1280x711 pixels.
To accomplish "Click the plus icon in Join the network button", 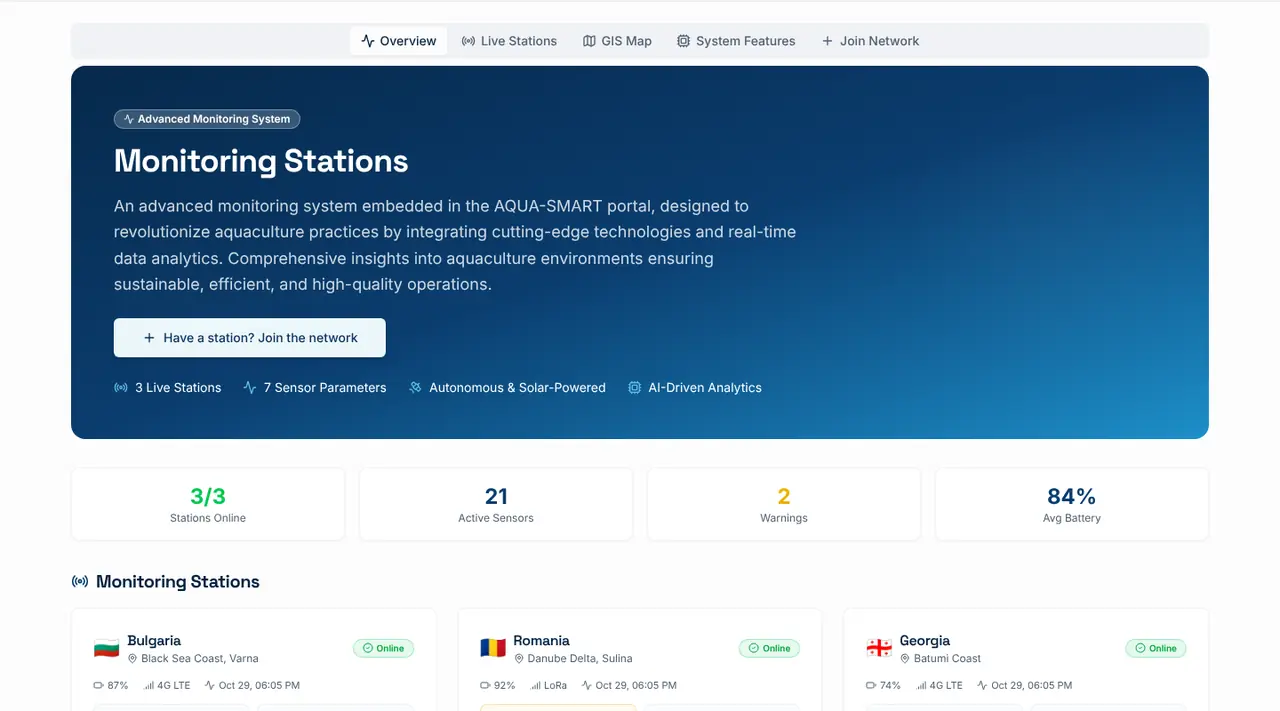I will (x=149, y=338).
